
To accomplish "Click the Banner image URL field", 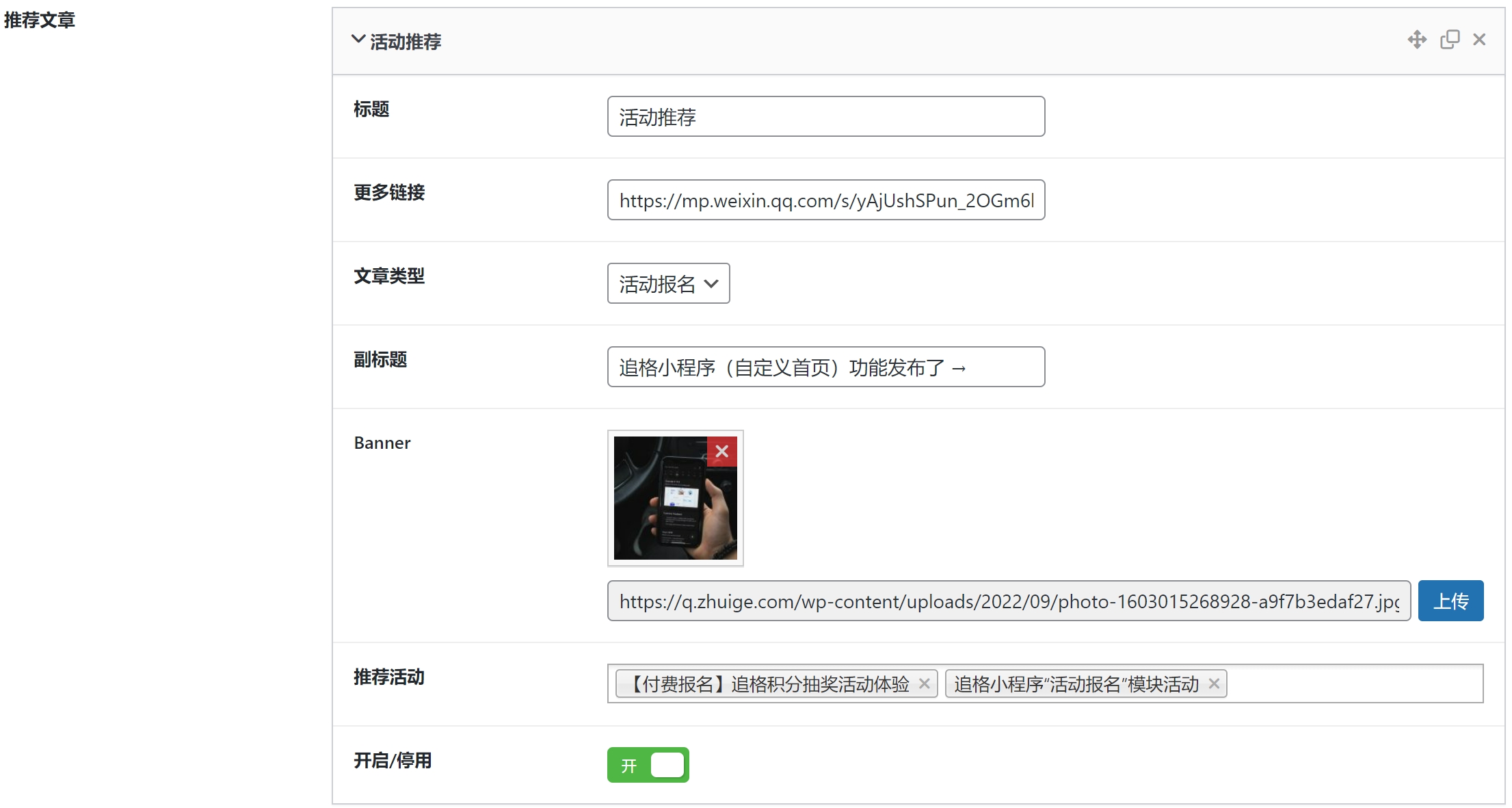I will coord(1009,601).
